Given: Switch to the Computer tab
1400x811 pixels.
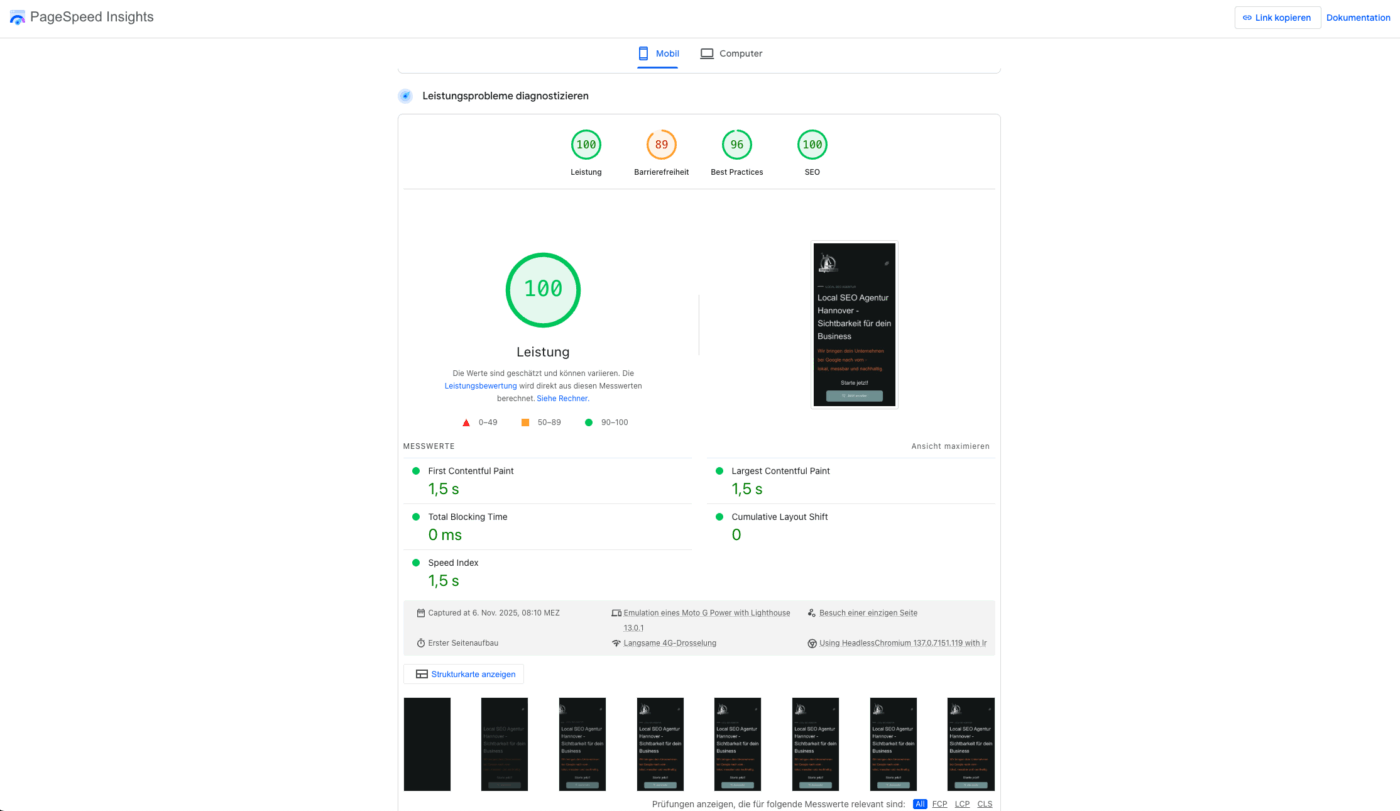Looking at the screenshot, I should [731, 53].
